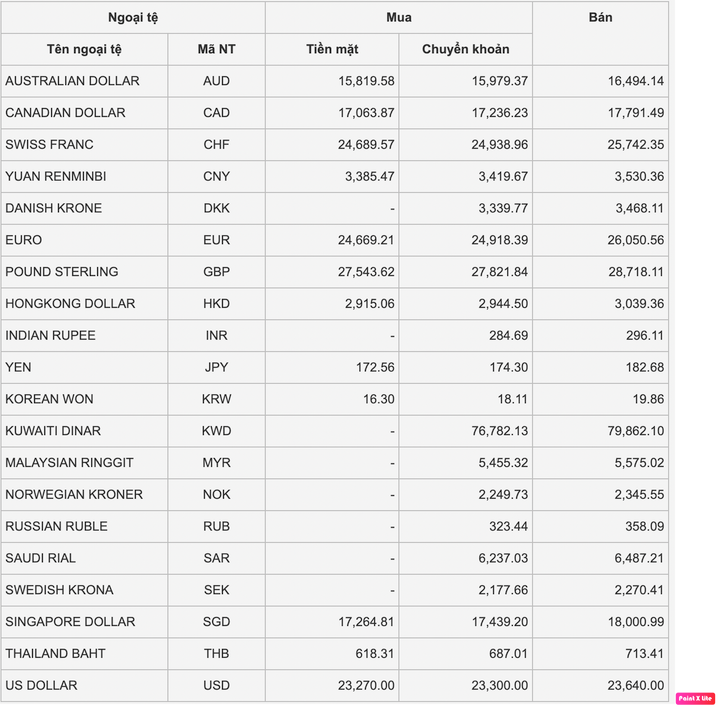Select the RUSSIAN RUBLE name cell
The image size is (720, 709).
[x=56, y=526]
